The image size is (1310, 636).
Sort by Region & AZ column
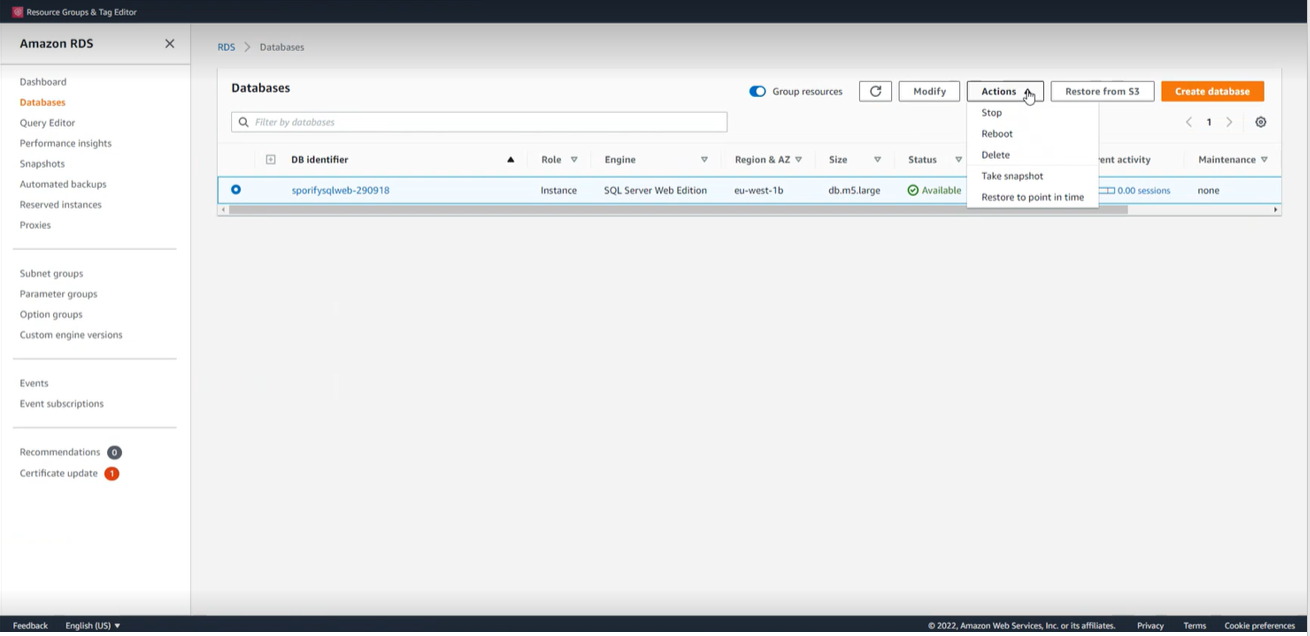point(798,160)
